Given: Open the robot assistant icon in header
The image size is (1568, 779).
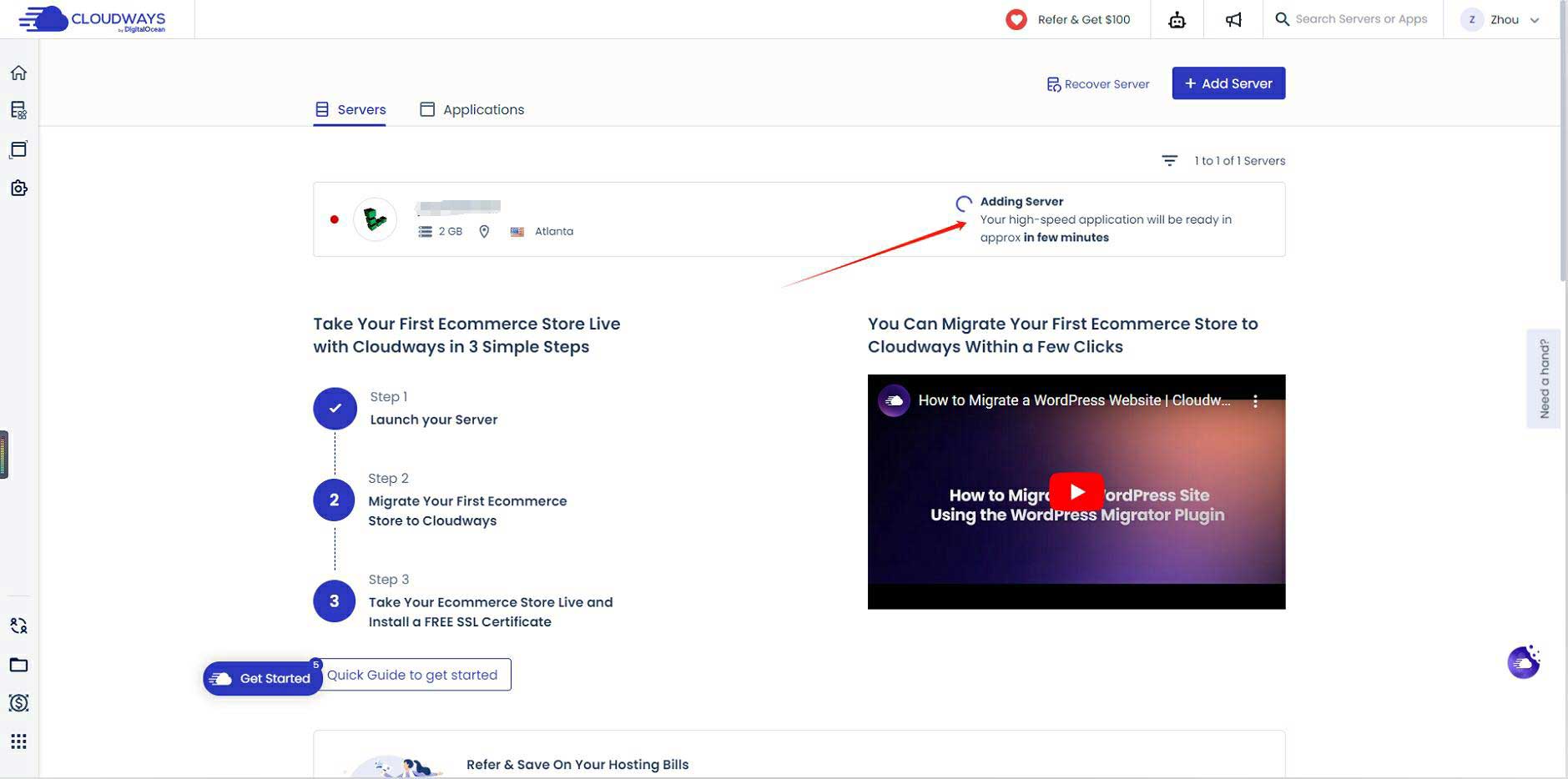Looking at the screenshot, I should (1177, 19).
